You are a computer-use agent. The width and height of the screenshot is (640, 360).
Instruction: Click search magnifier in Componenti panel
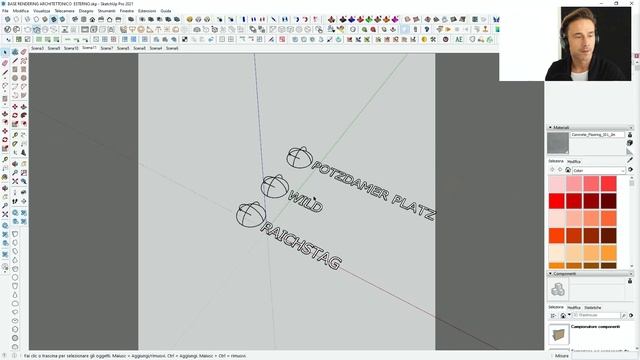point(623,316)
